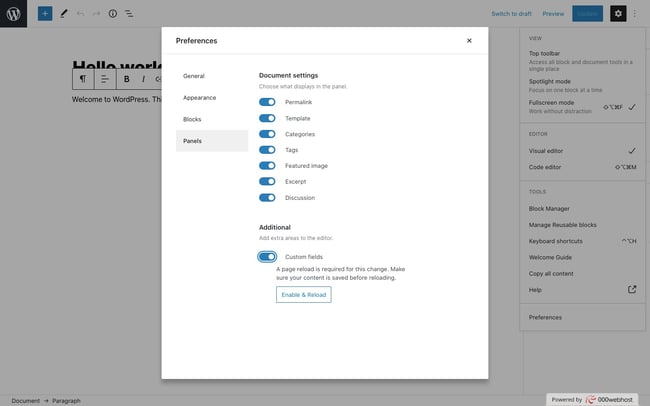Open Keyboard shortcuts menu item
The width and height of the screenshot is (650, 406).
582,241
